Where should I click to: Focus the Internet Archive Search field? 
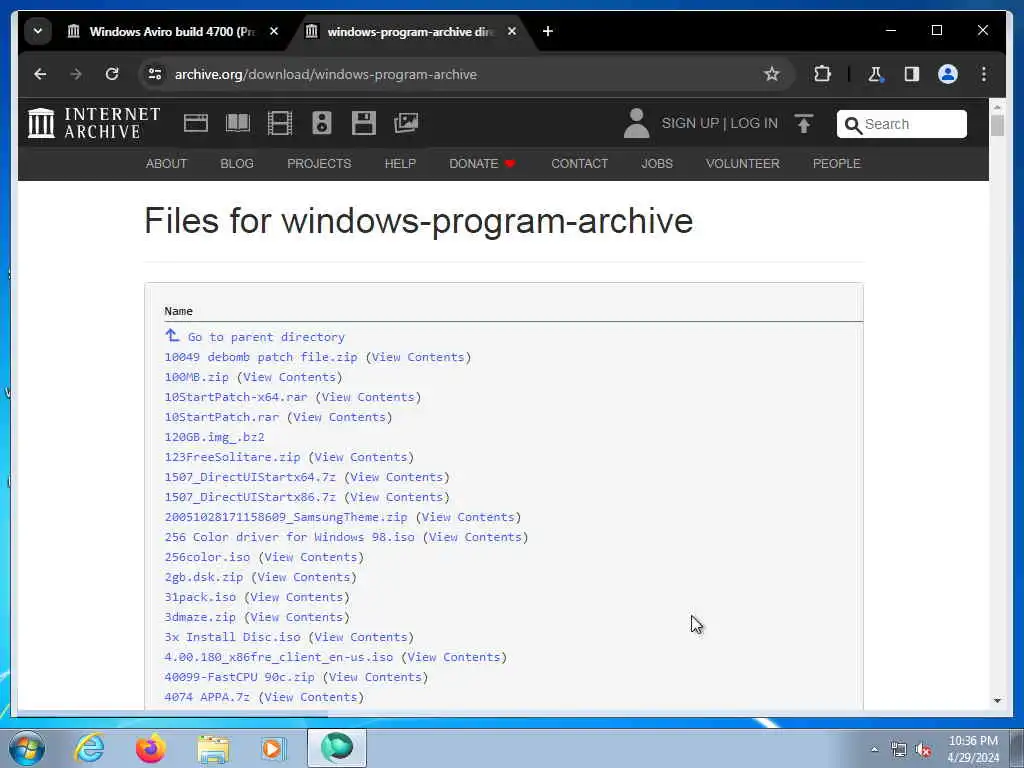coord(901,124)
